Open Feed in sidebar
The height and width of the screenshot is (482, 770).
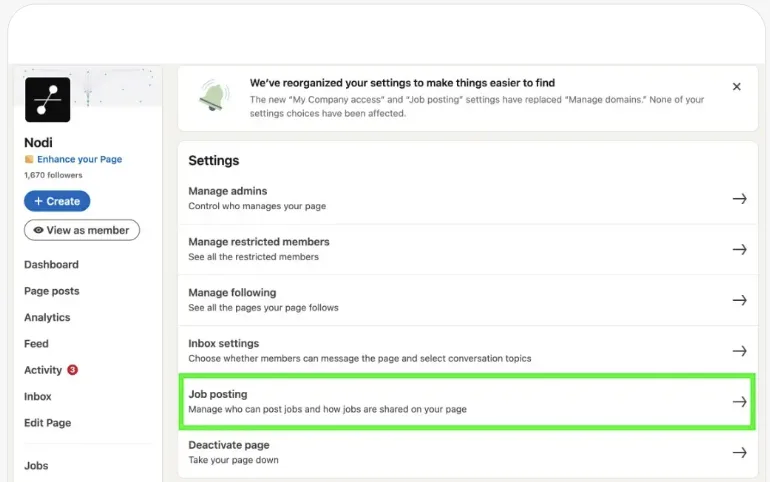36,344
